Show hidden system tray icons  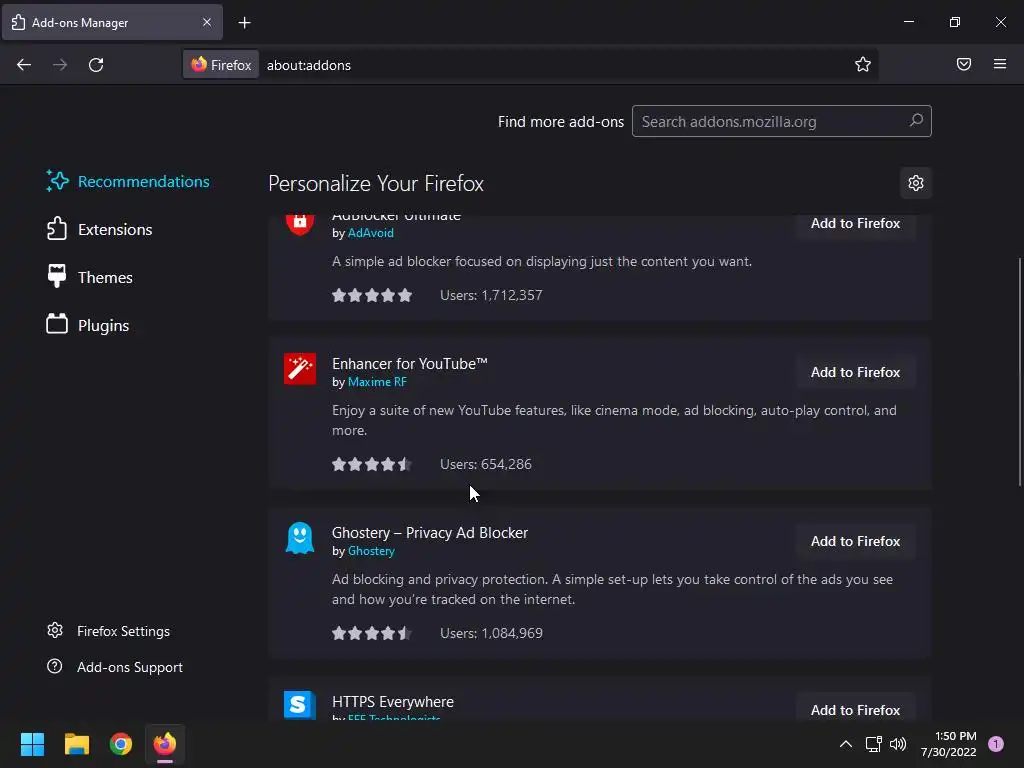tap(846, 744)
